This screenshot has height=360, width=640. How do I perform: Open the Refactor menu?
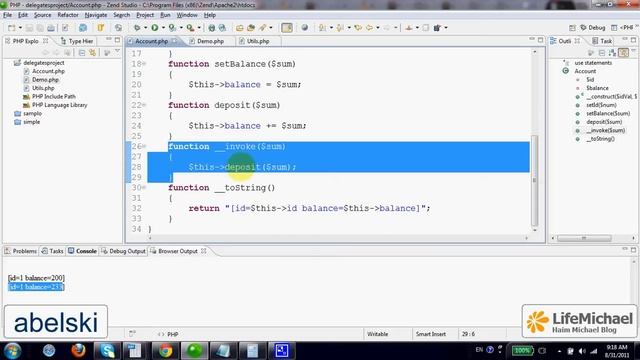(68, 15)
